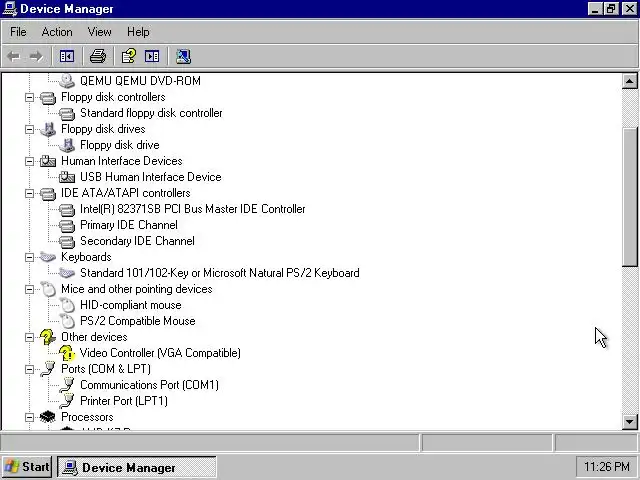Click the Mice and other pointing devices icon
640x480 pixels.
pos(48,289)
